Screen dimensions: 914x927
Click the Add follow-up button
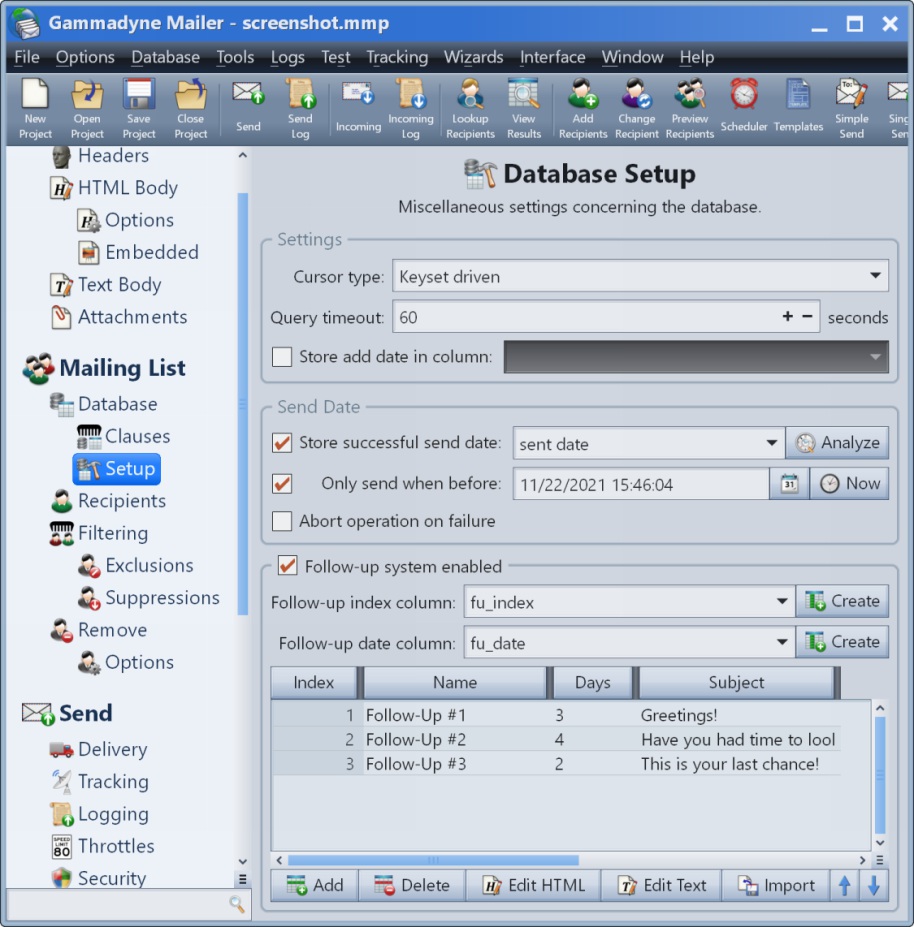pos(315,885)
